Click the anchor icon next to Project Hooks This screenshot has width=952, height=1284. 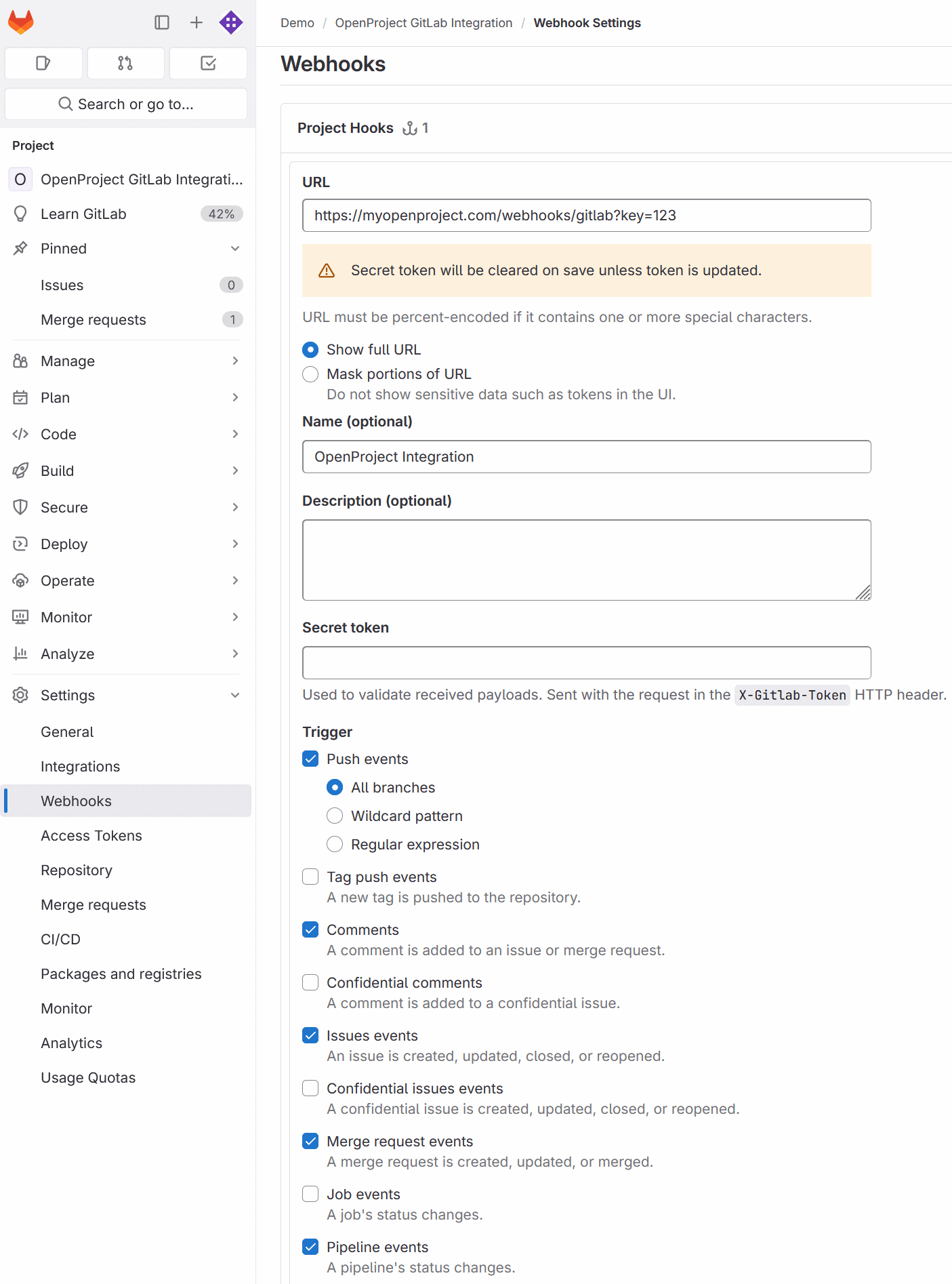click(411, 128)
